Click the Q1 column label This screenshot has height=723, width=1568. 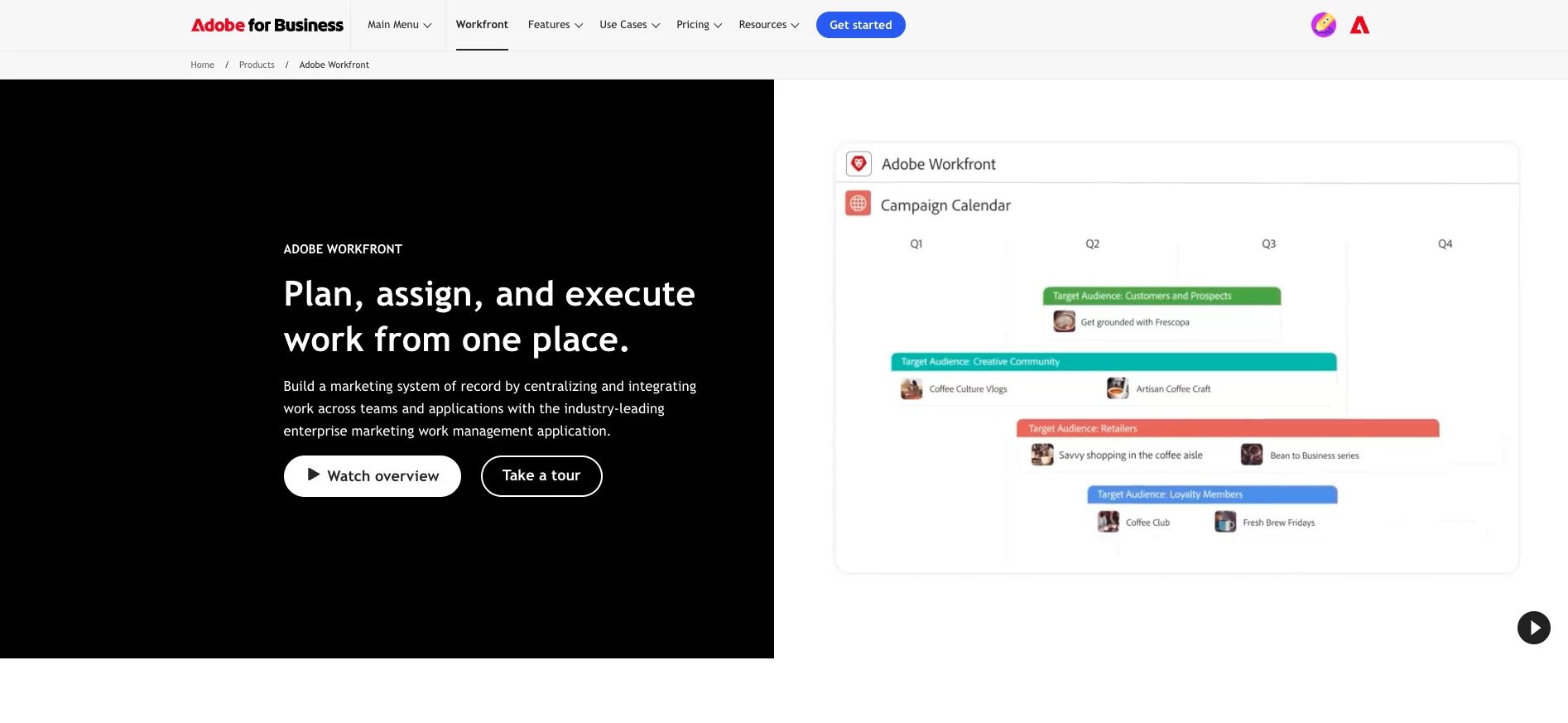click(x=916, y=244)
